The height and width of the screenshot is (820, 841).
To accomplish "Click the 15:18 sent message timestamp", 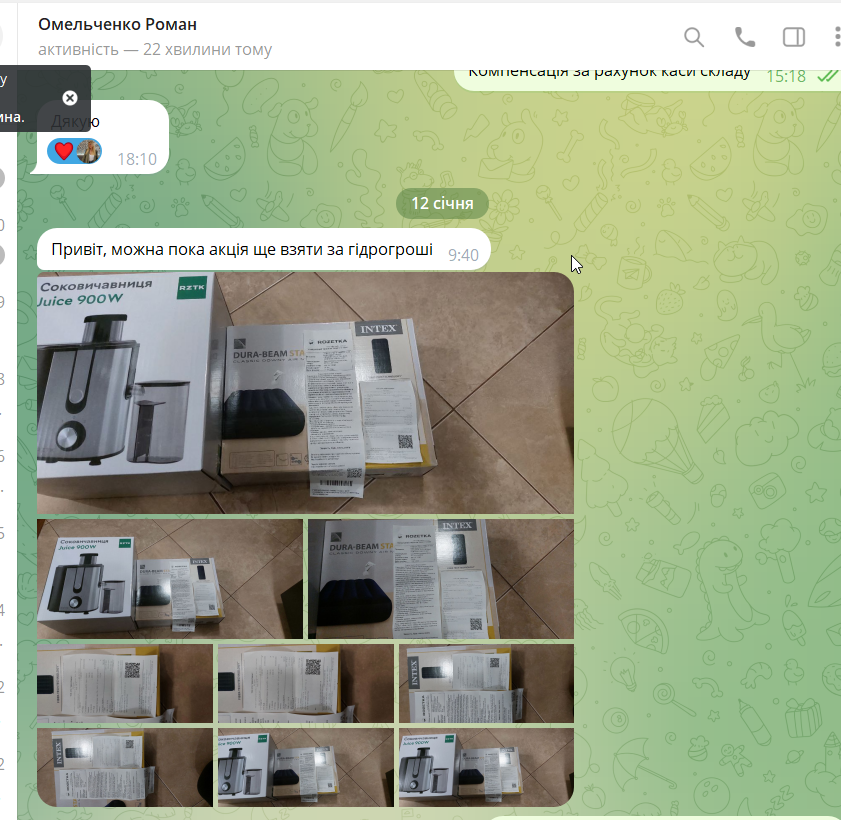I will (786, 77).
